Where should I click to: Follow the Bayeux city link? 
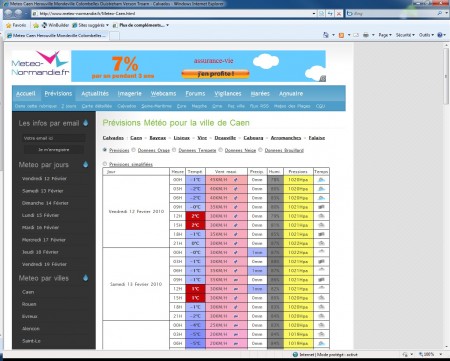pos(158,138)
